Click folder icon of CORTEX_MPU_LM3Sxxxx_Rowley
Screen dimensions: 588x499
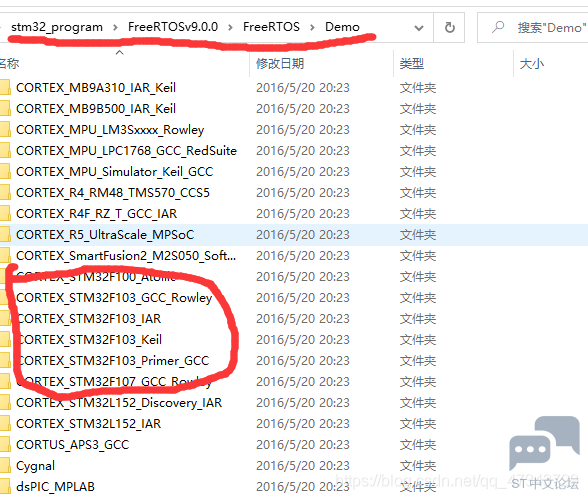coord(5,130)
